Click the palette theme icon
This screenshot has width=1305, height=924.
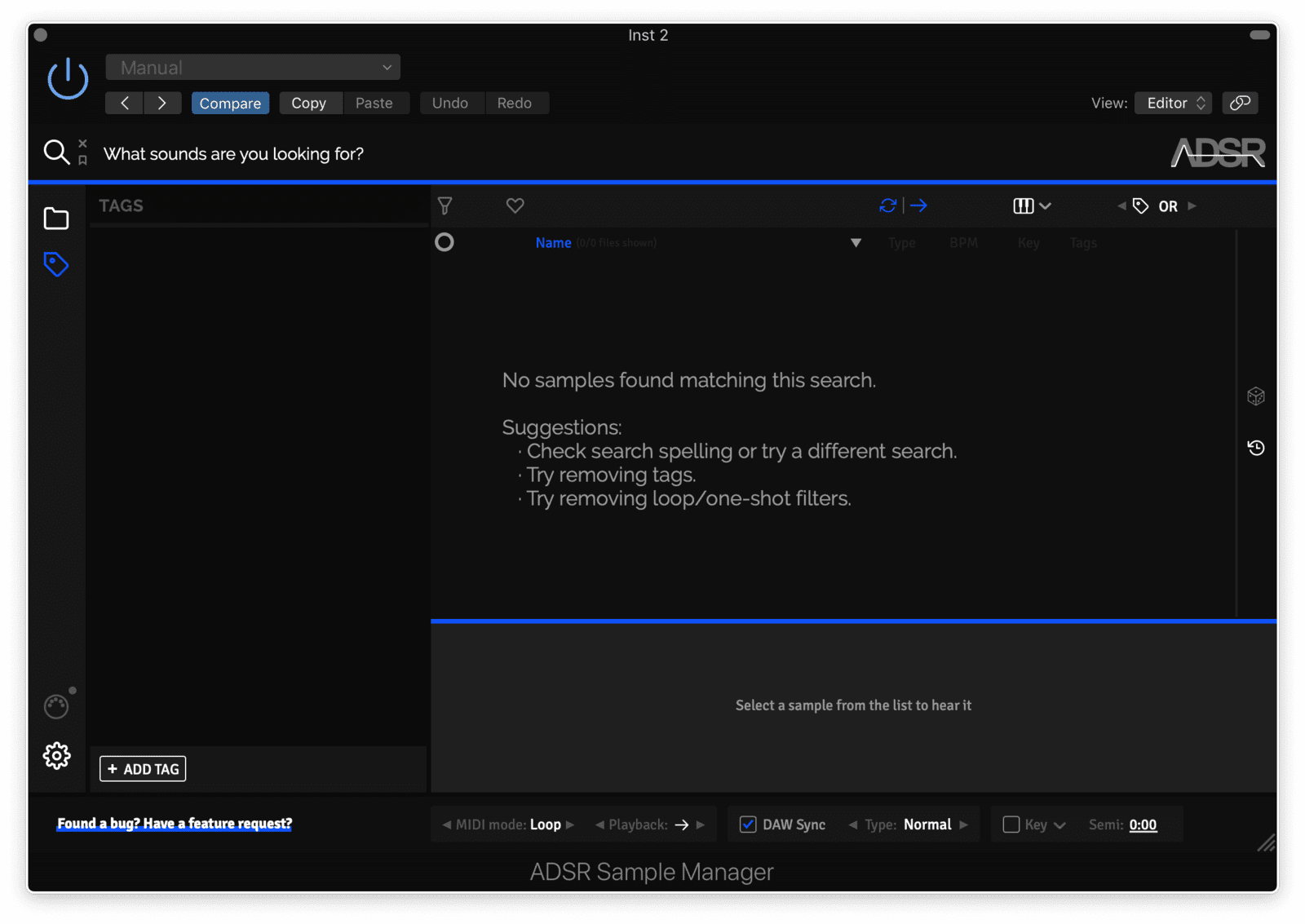click(x=56, y=706)
